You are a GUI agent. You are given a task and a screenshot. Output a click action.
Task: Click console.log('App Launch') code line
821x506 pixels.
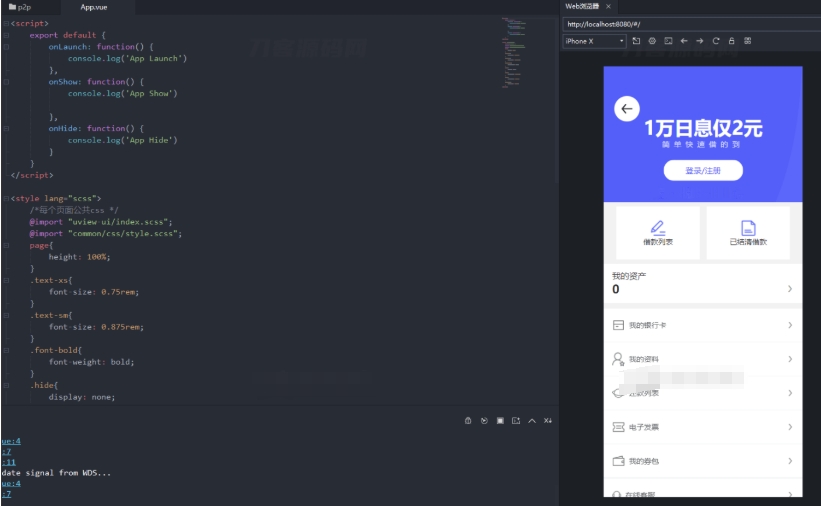[127, 58]
